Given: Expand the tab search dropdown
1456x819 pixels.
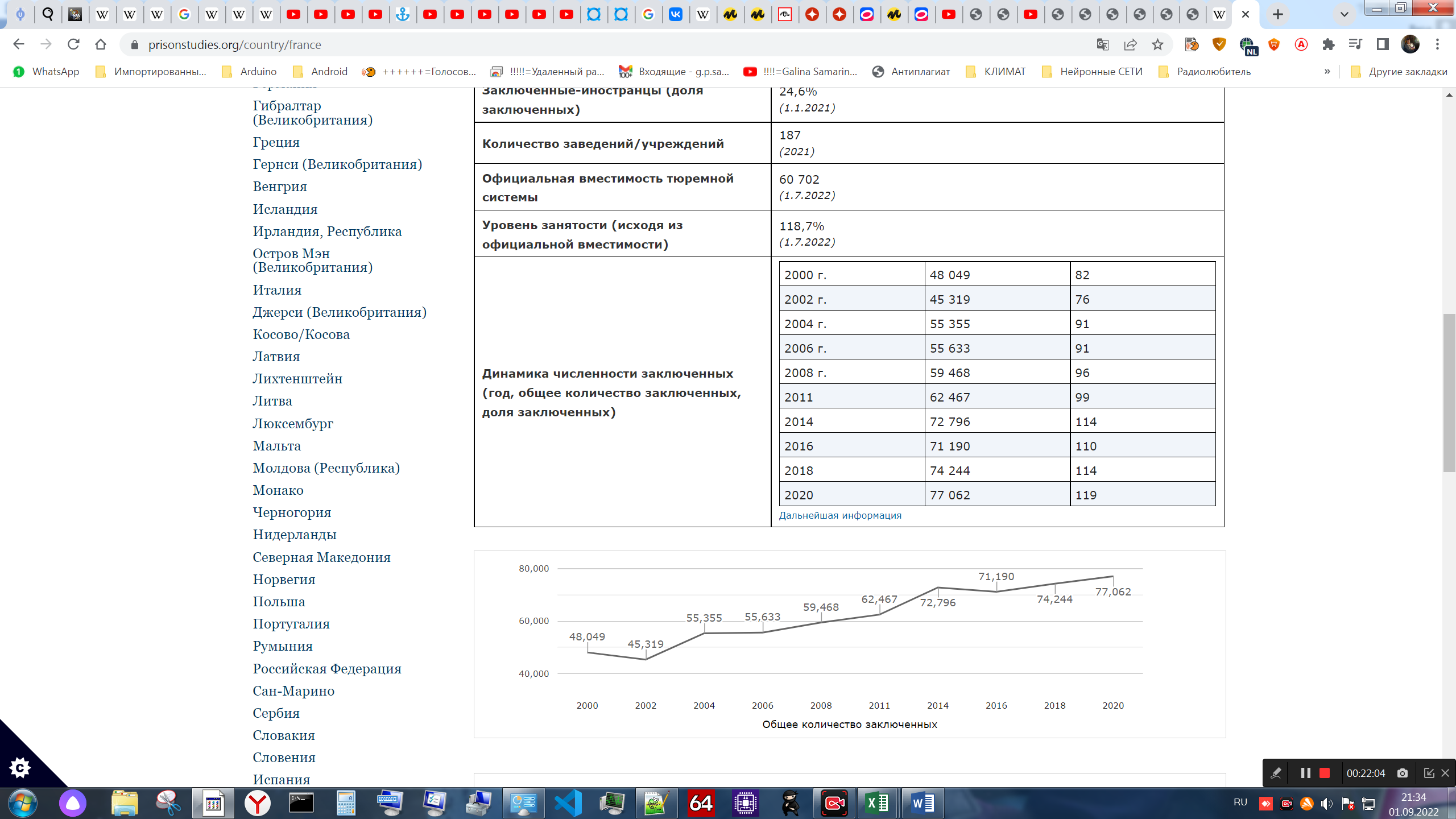Looking at the screenshot, I should pyautogui.click(x=1345, y=14).
